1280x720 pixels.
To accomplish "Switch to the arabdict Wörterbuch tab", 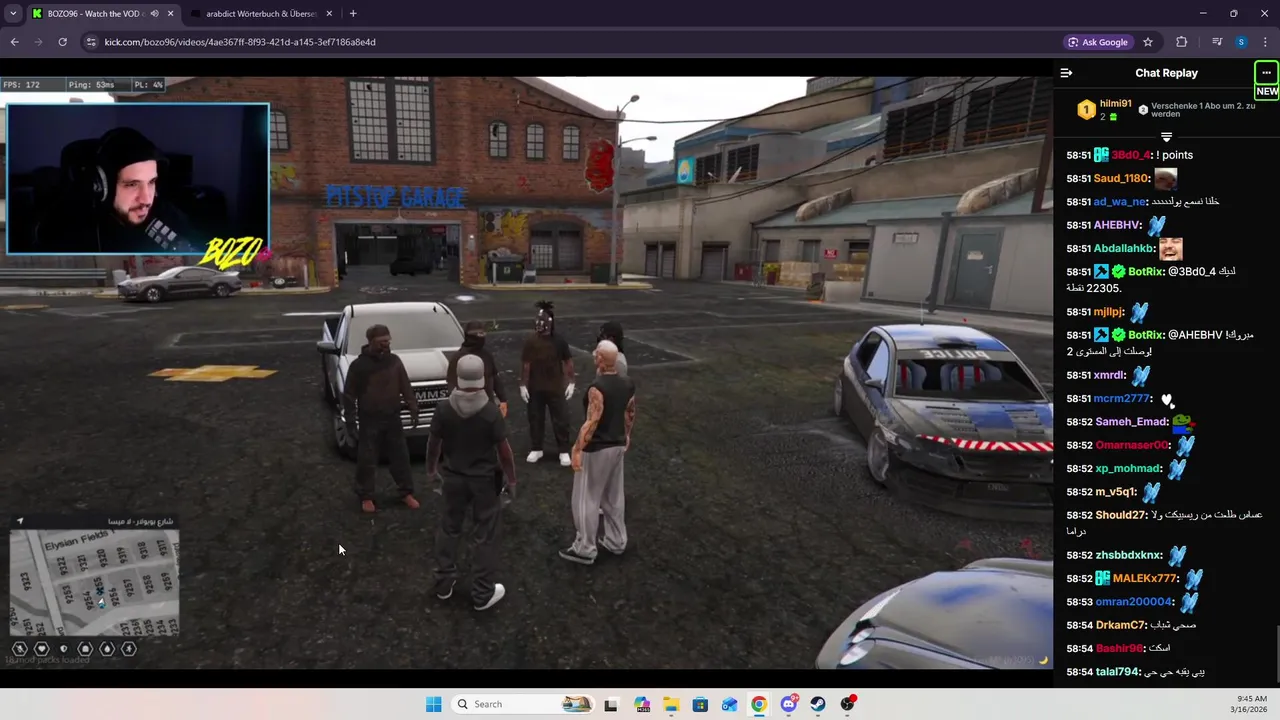I will coord(260,14).
